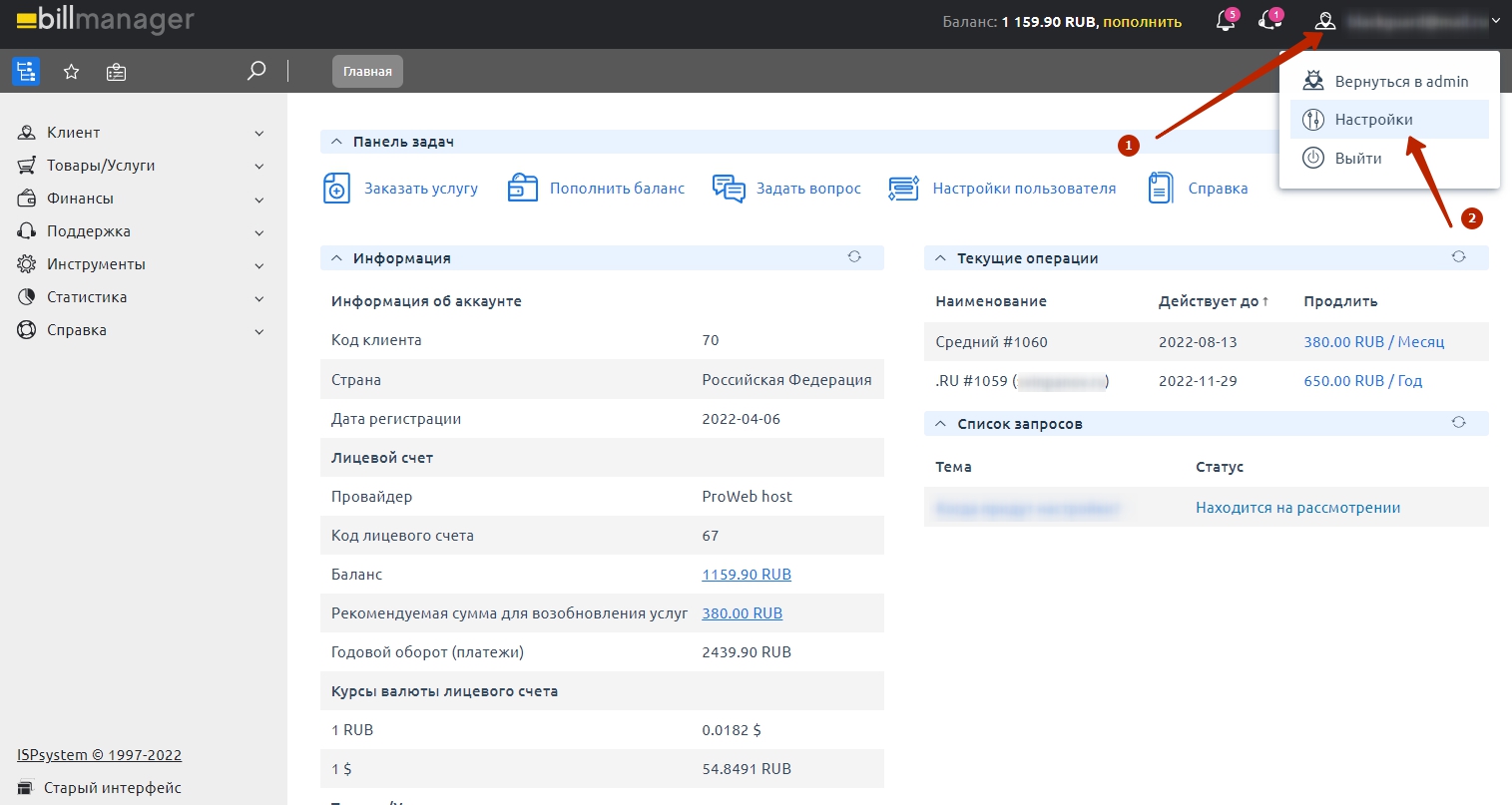Screen dimensions: 1512x805
Task: Click the 'Наименование' column header
Action: pos(991,301)
